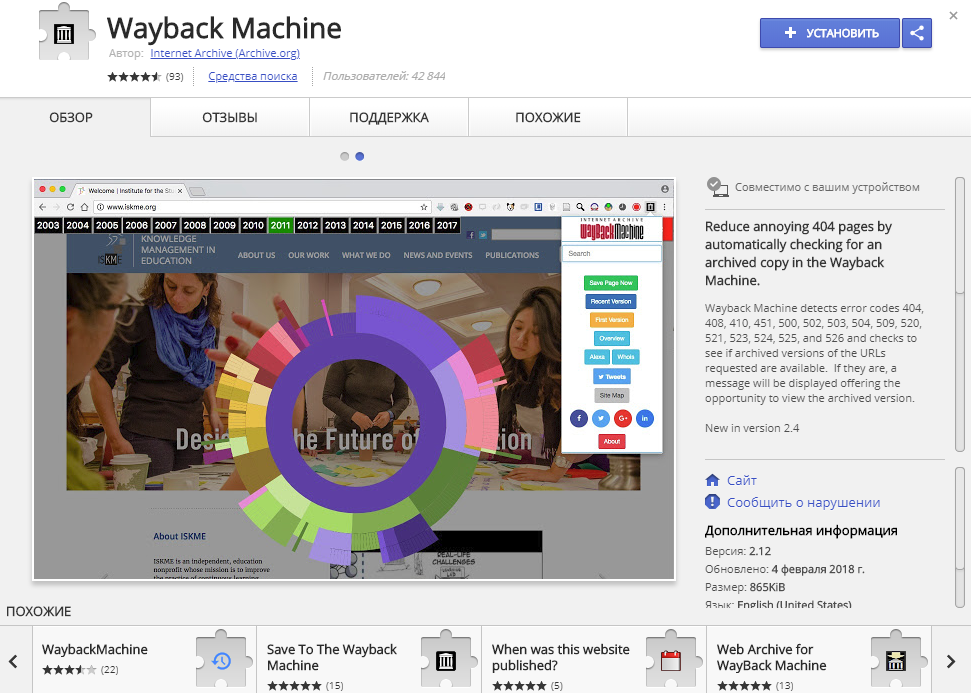The height and width of the screenshot is (693, 971).
Task: Select year 2017 in the screenshot timeline
Action: point(446,225)
